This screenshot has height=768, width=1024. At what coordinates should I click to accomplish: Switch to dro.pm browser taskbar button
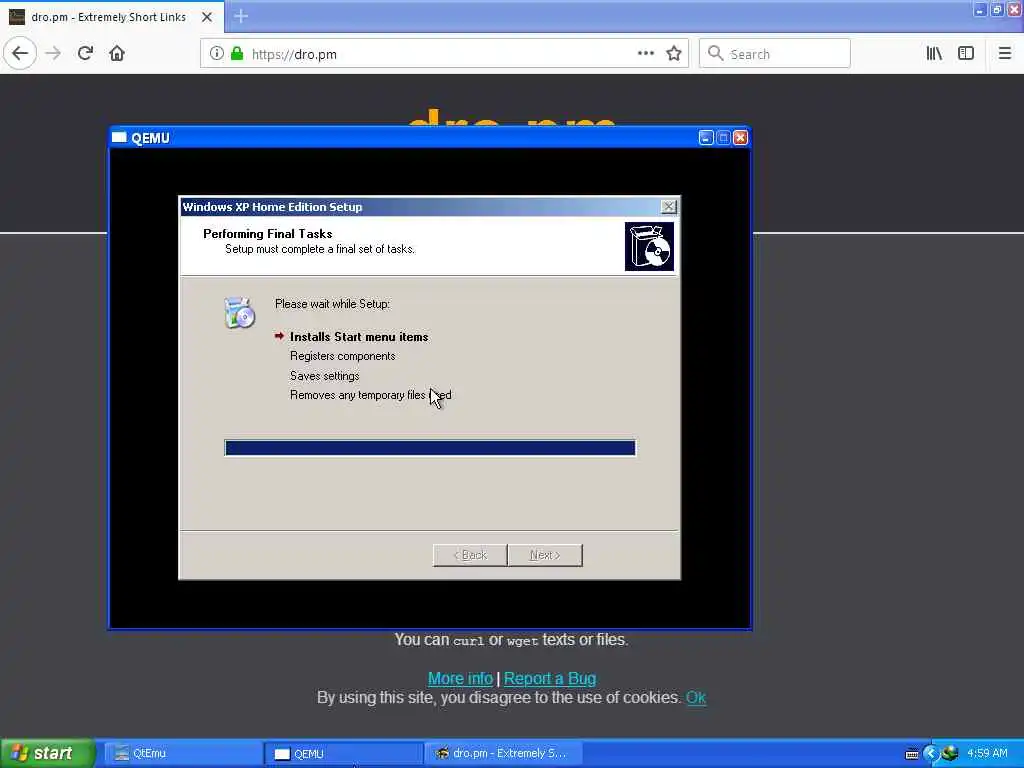(503, 754)
